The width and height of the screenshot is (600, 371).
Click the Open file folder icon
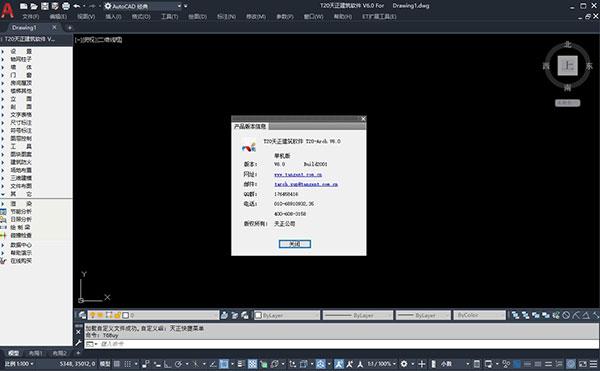click(x=34, y=6)
